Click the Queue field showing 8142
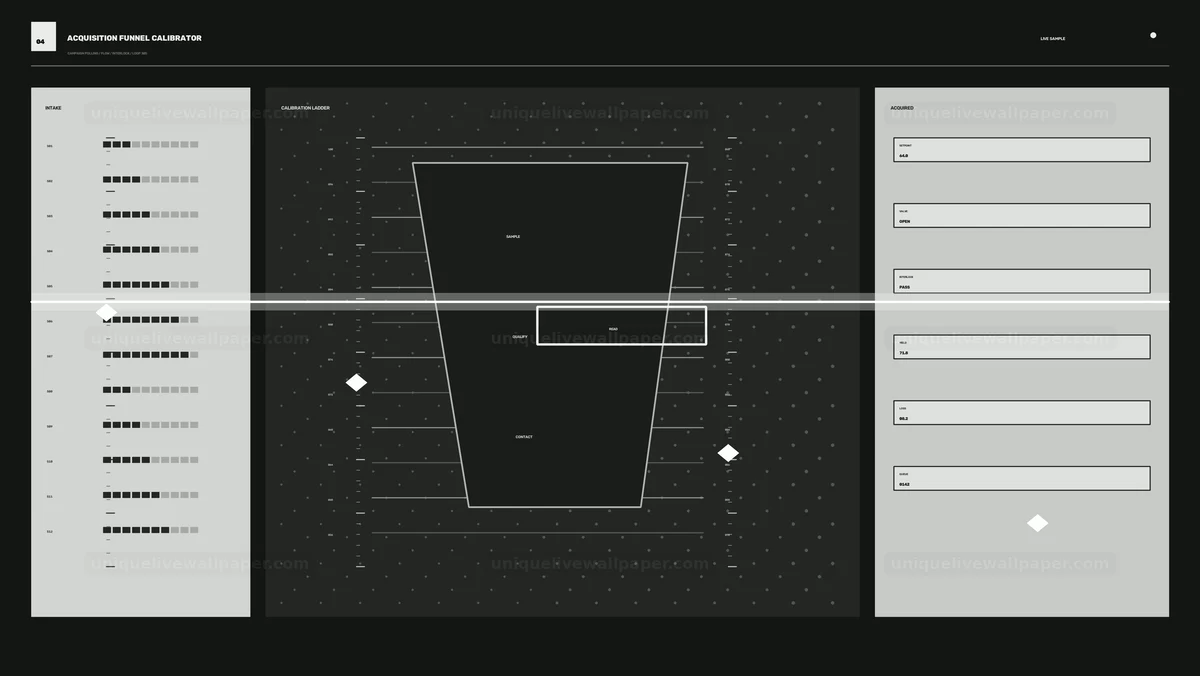Viewport: 1200px width, 676px height. tap(1022, 479)
